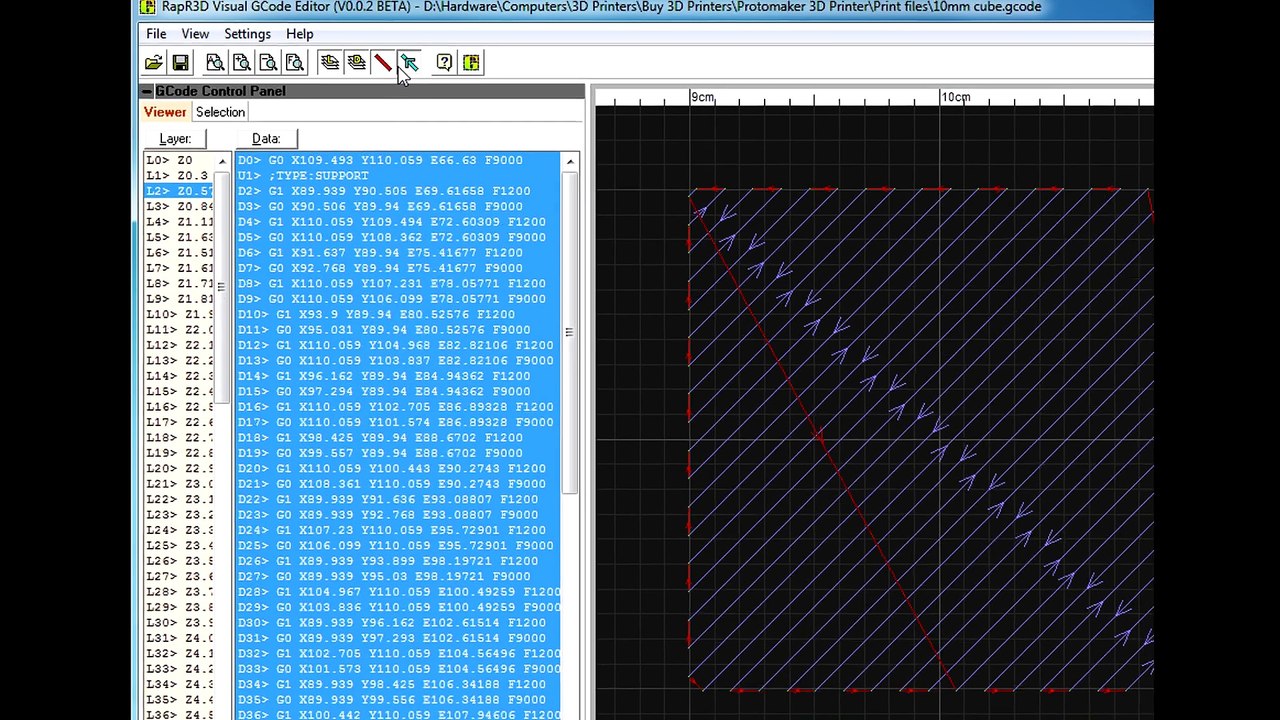The width and height of the screenshot is (1280, 720).
Task: Click the yellow-green layout toolbar icon
Action: coord(471,63)
